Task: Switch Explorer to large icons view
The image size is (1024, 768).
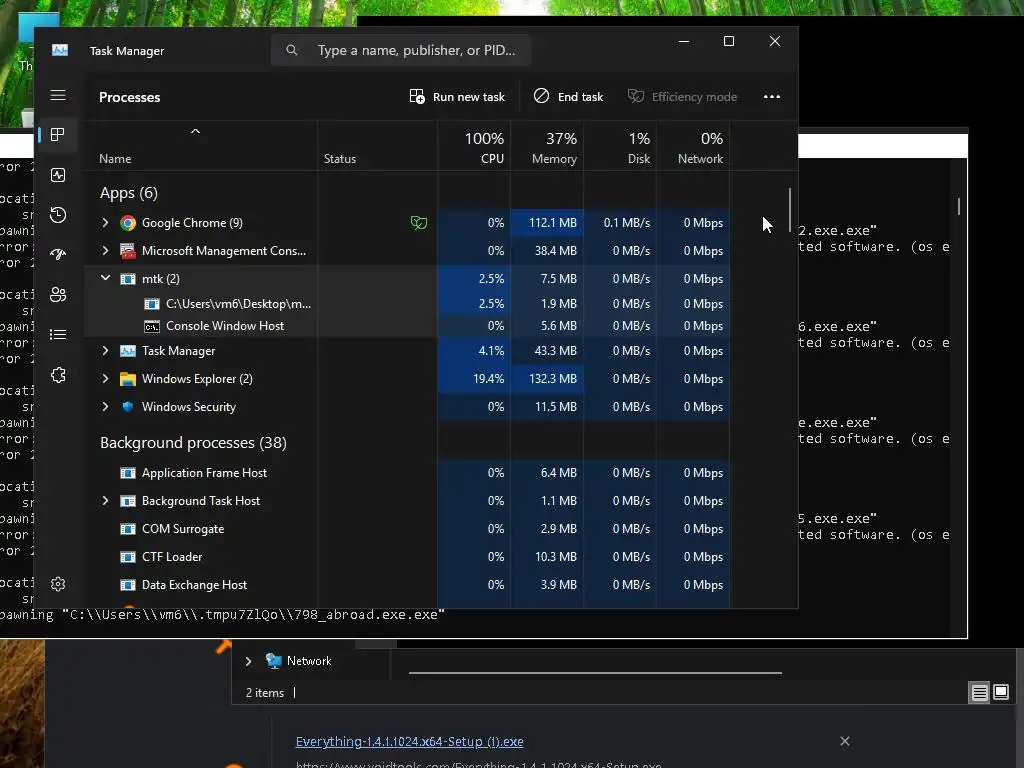Action: click(1000, 692)
